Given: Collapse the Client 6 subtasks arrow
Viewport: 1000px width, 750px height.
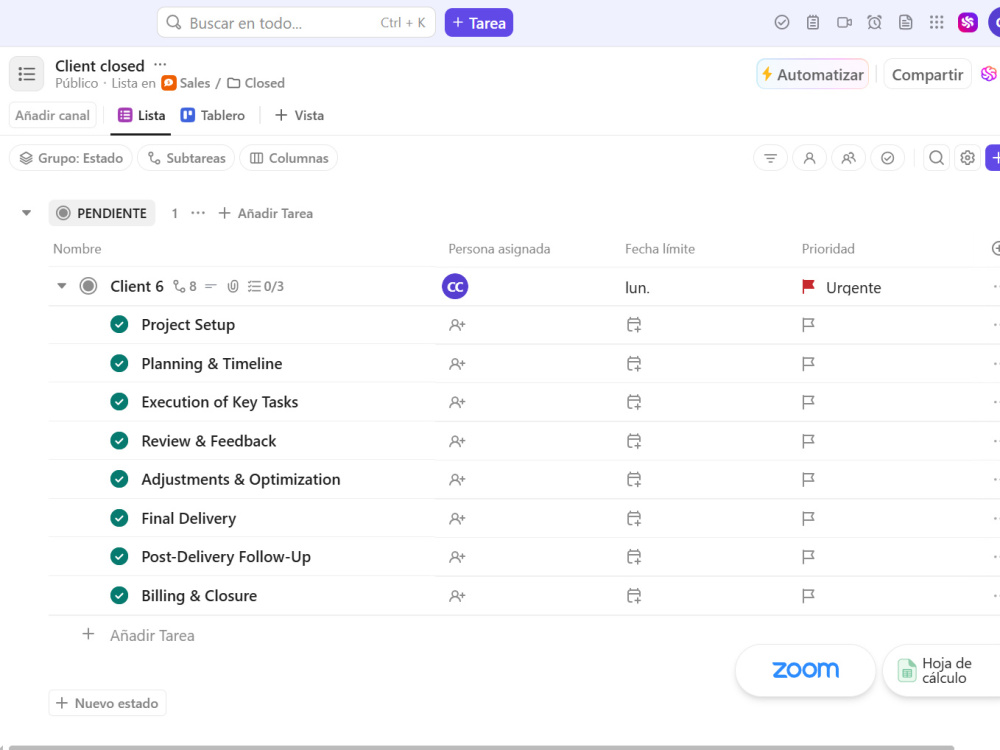Looking at the screenshot, I should (x=61, y=286).
